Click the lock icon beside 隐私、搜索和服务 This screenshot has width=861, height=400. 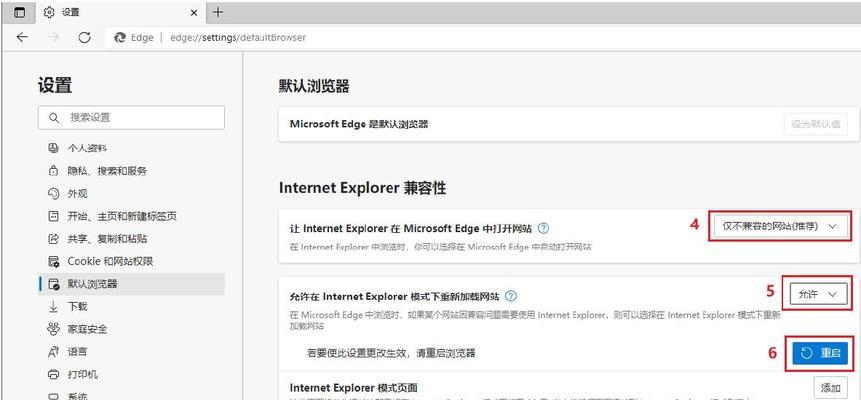pyautogui.click(x=53, y=171)
